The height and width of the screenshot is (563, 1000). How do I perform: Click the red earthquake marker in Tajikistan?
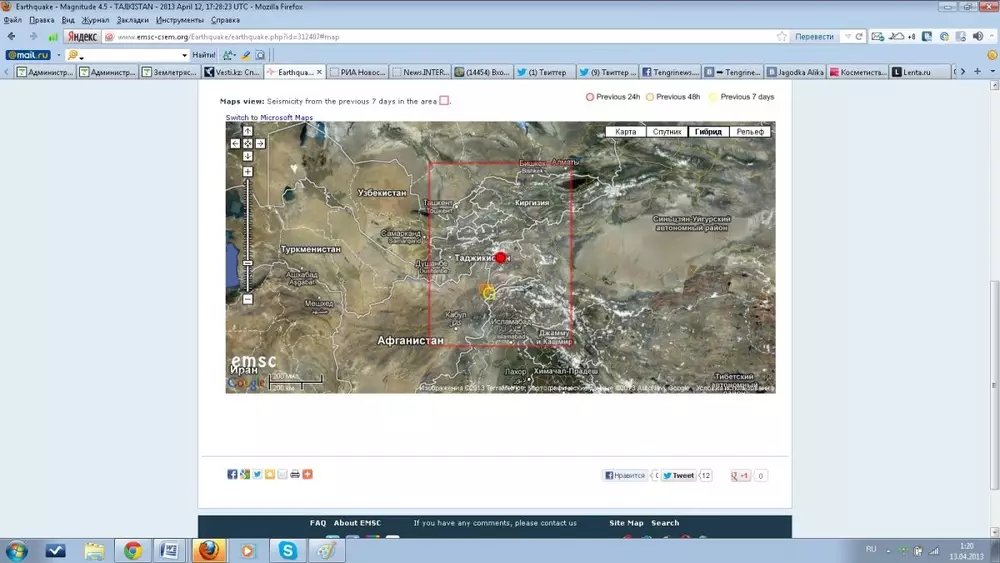pyautogui.click(x=501, y=258)
